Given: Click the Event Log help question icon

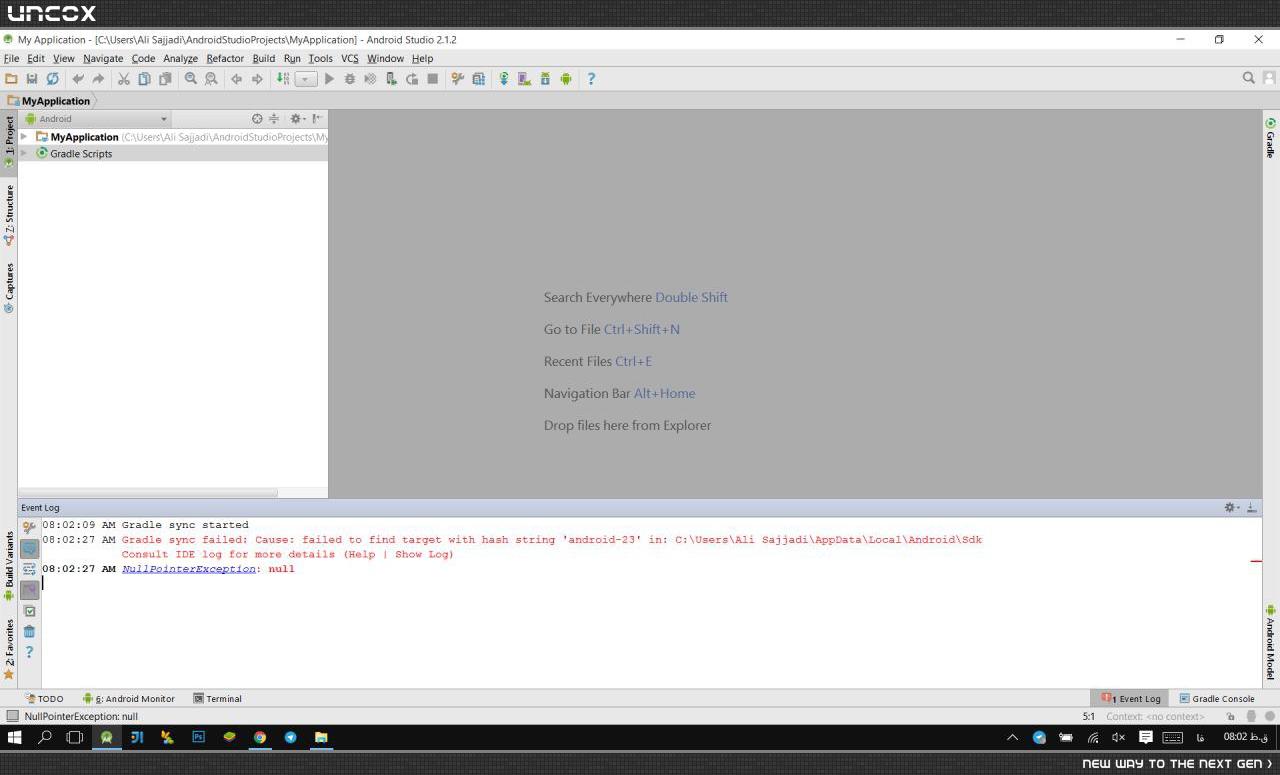Looking at the screenshot, I should (29, 652).
